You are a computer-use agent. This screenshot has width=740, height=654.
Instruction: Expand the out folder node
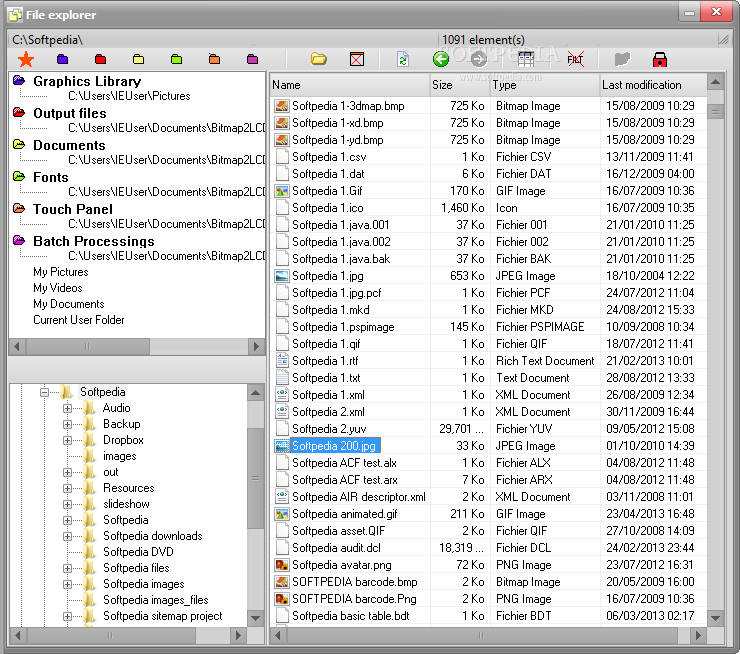[67, 472]
